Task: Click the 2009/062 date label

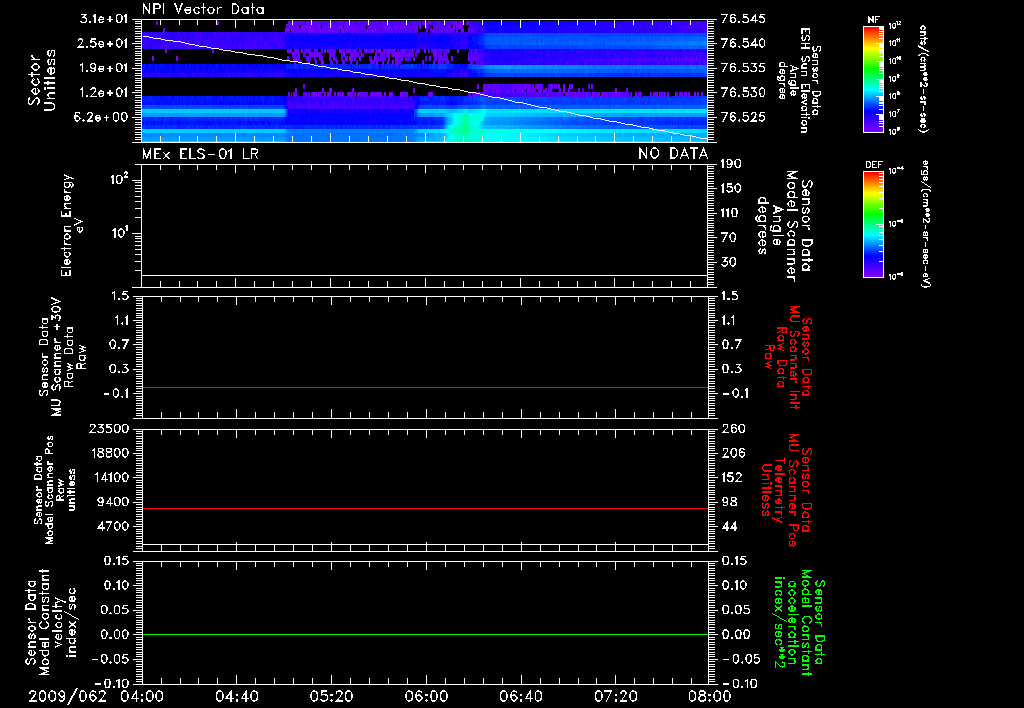Action: (x=67, y=696)
